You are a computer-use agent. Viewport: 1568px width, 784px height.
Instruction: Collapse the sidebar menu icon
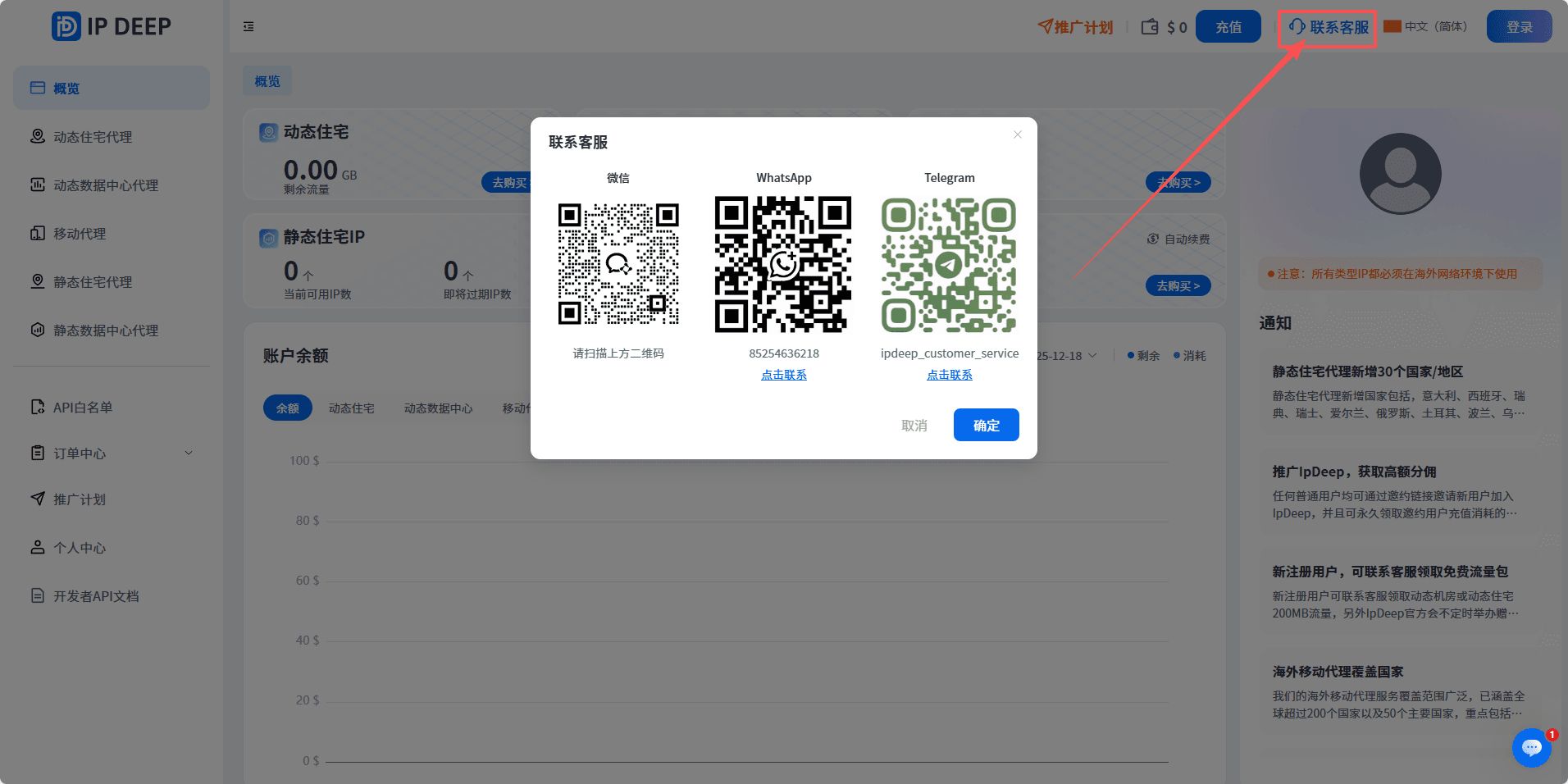[x=248, y=27]
